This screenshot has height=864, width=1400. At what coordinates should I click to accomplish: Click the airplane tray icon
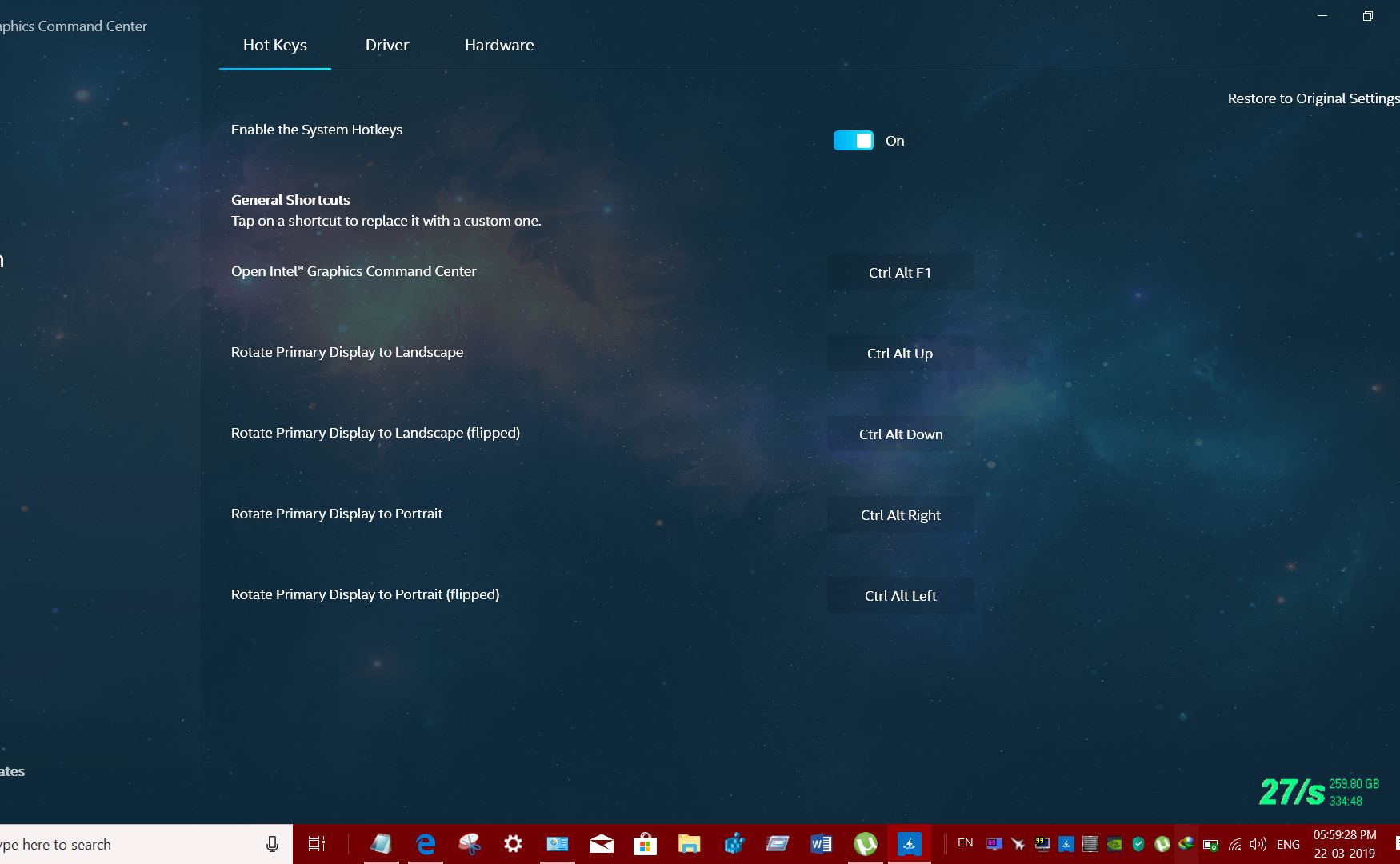click(1018, 844)
